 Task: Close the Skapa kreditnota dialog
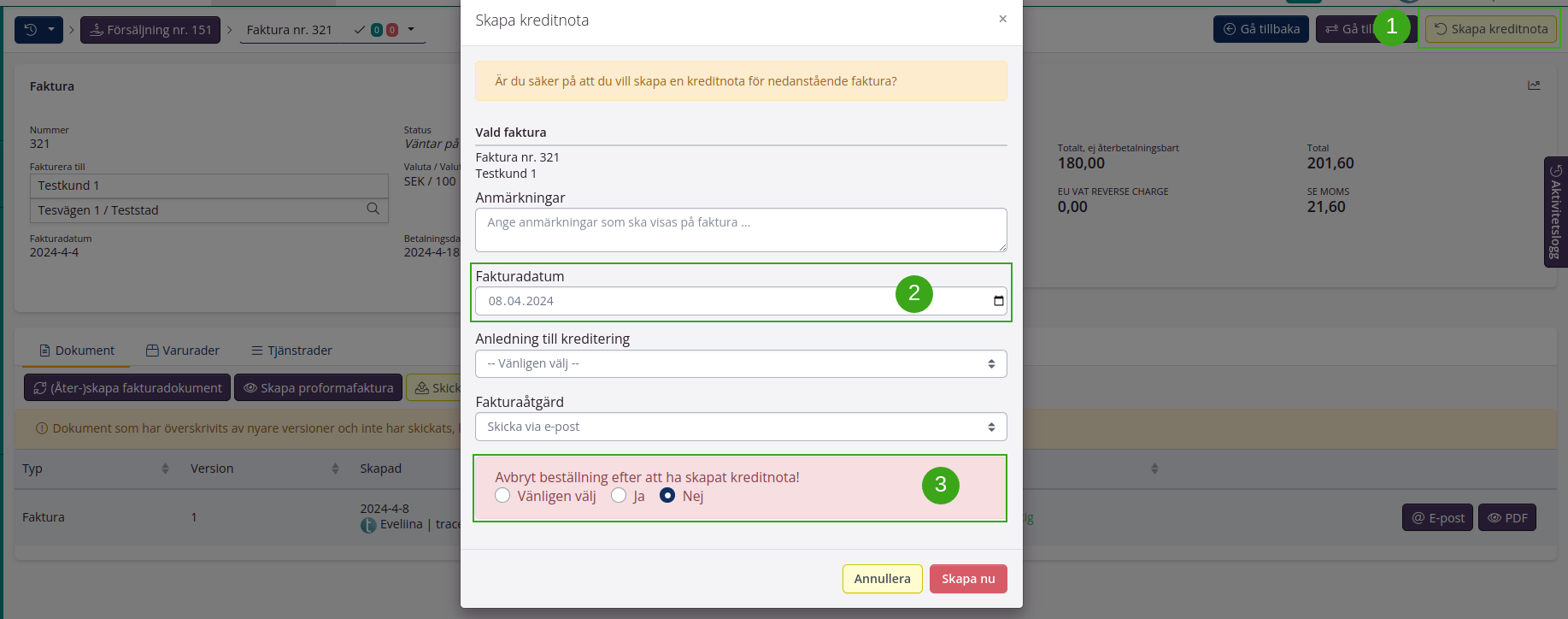[x=1002, y=20]
